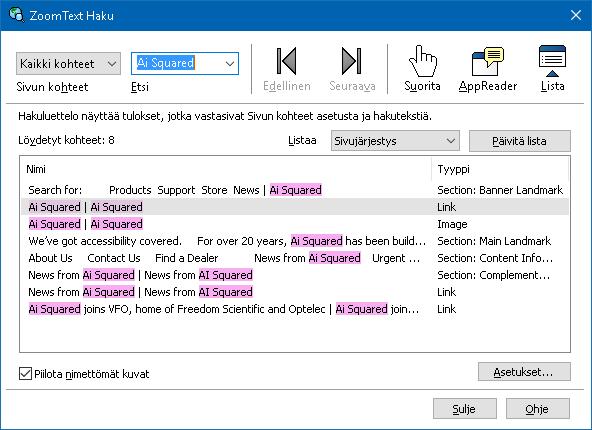Select the About Us Contact Us row
592x430 pixels.
(294, 258)
